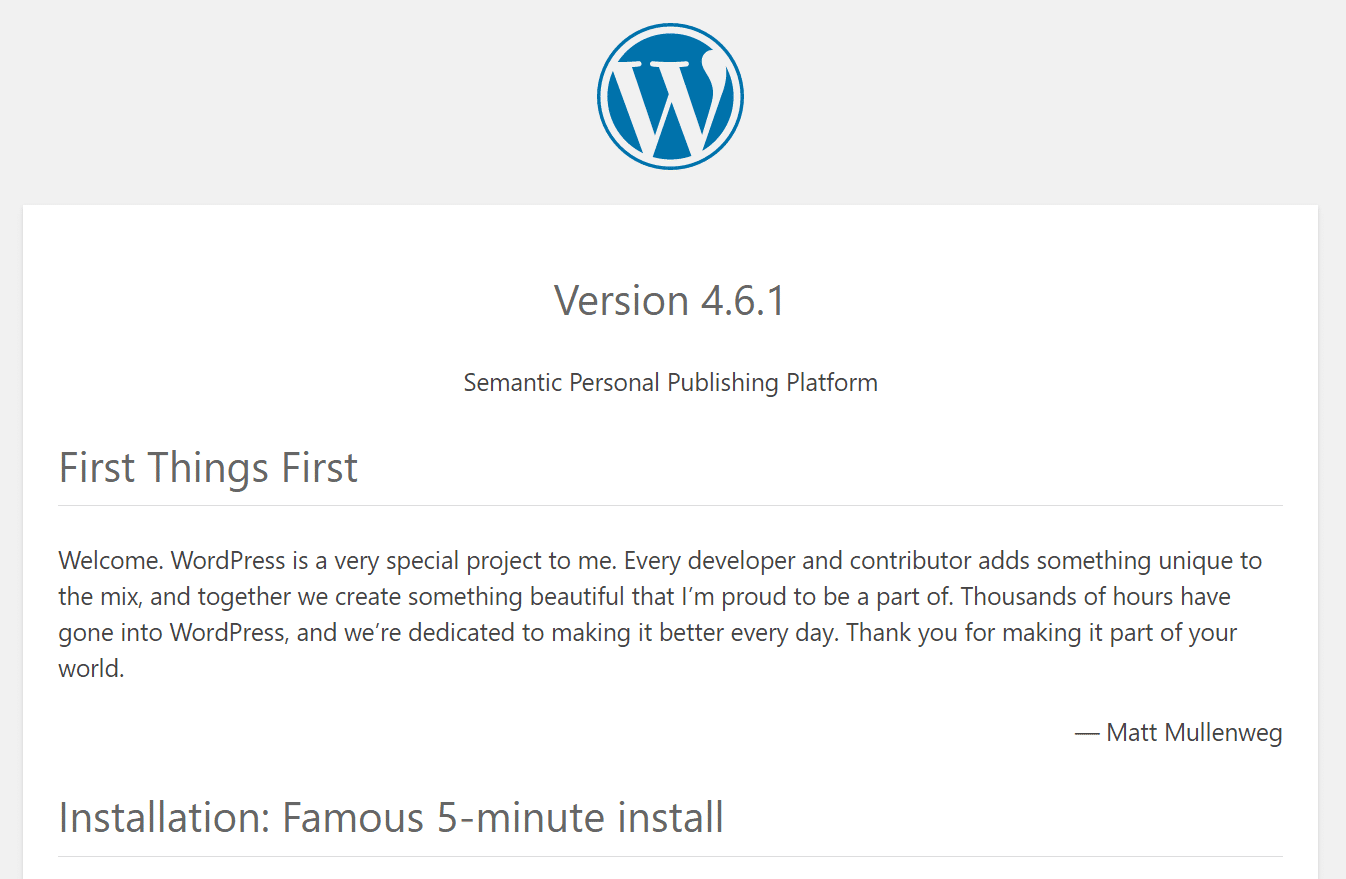Click the divider line under the Installation heading
The height and width of the screenshot is (879, 1346).
670,857
